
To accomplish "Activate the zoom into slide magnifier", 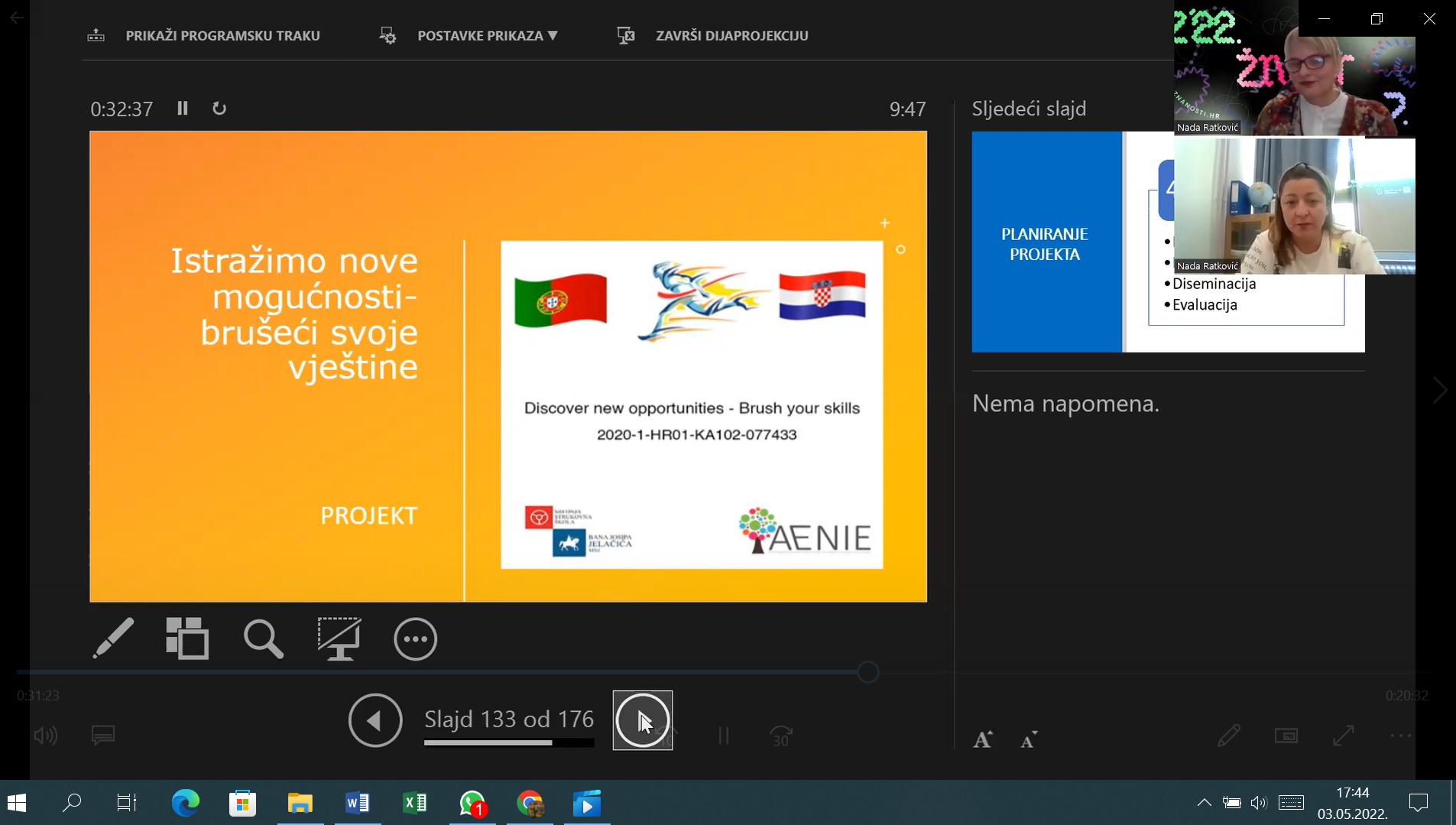I will click(264, 638).
